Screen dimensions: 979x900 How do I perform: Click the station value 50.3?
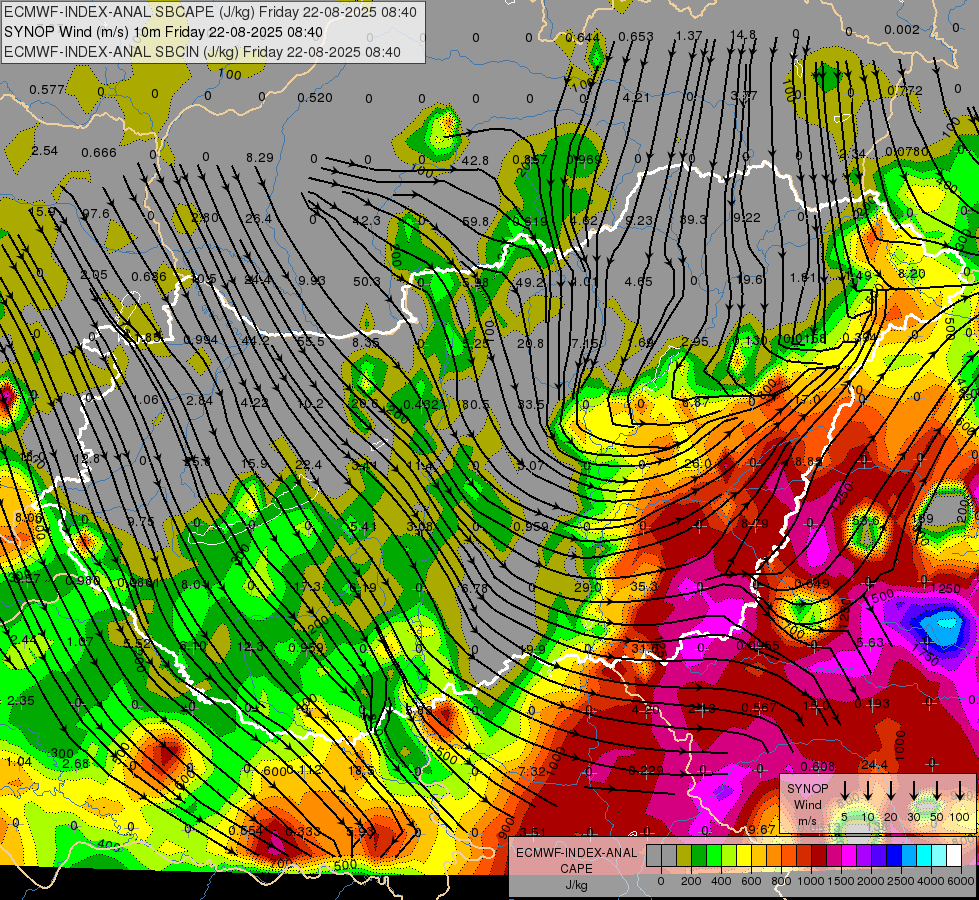pos(367,281)
